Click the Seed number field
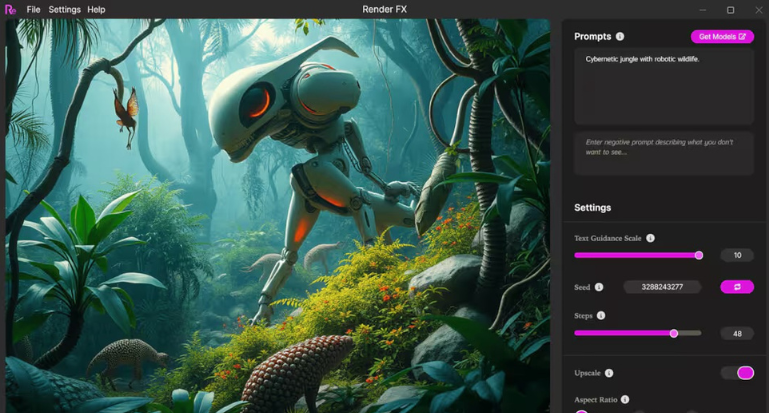The width and height of the screenshot is (769, 413). tap(662, 287)
